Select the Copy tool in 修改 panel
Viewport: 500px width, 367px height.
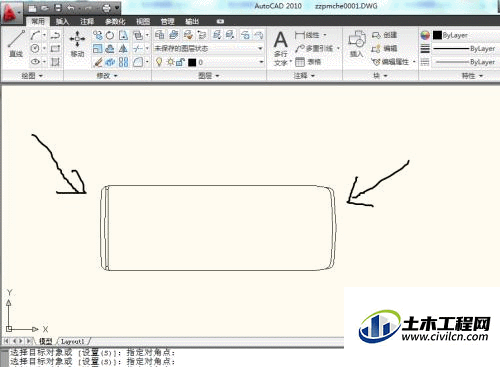point(97,35)
